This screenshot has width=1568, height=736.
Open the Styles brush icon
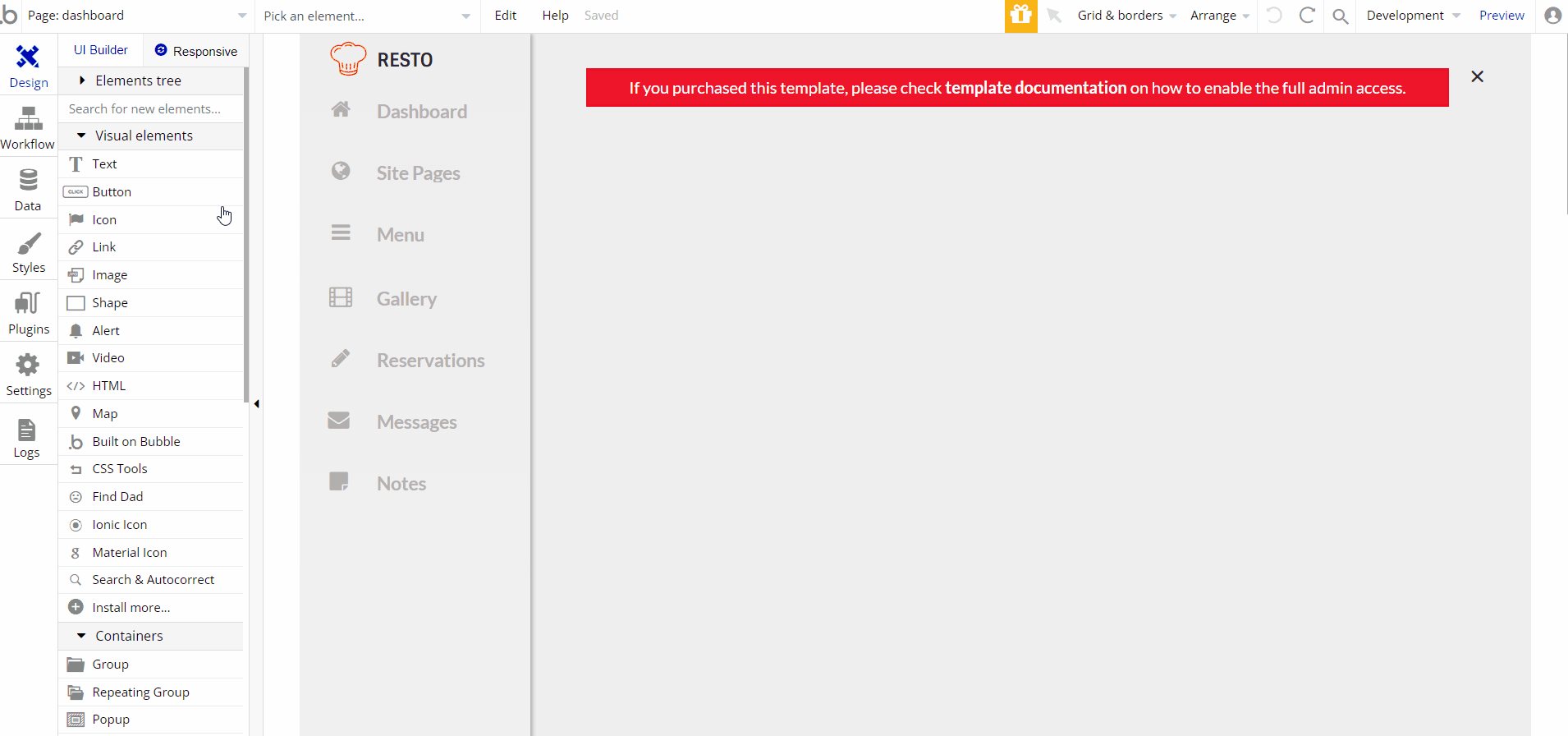(29, 243)
